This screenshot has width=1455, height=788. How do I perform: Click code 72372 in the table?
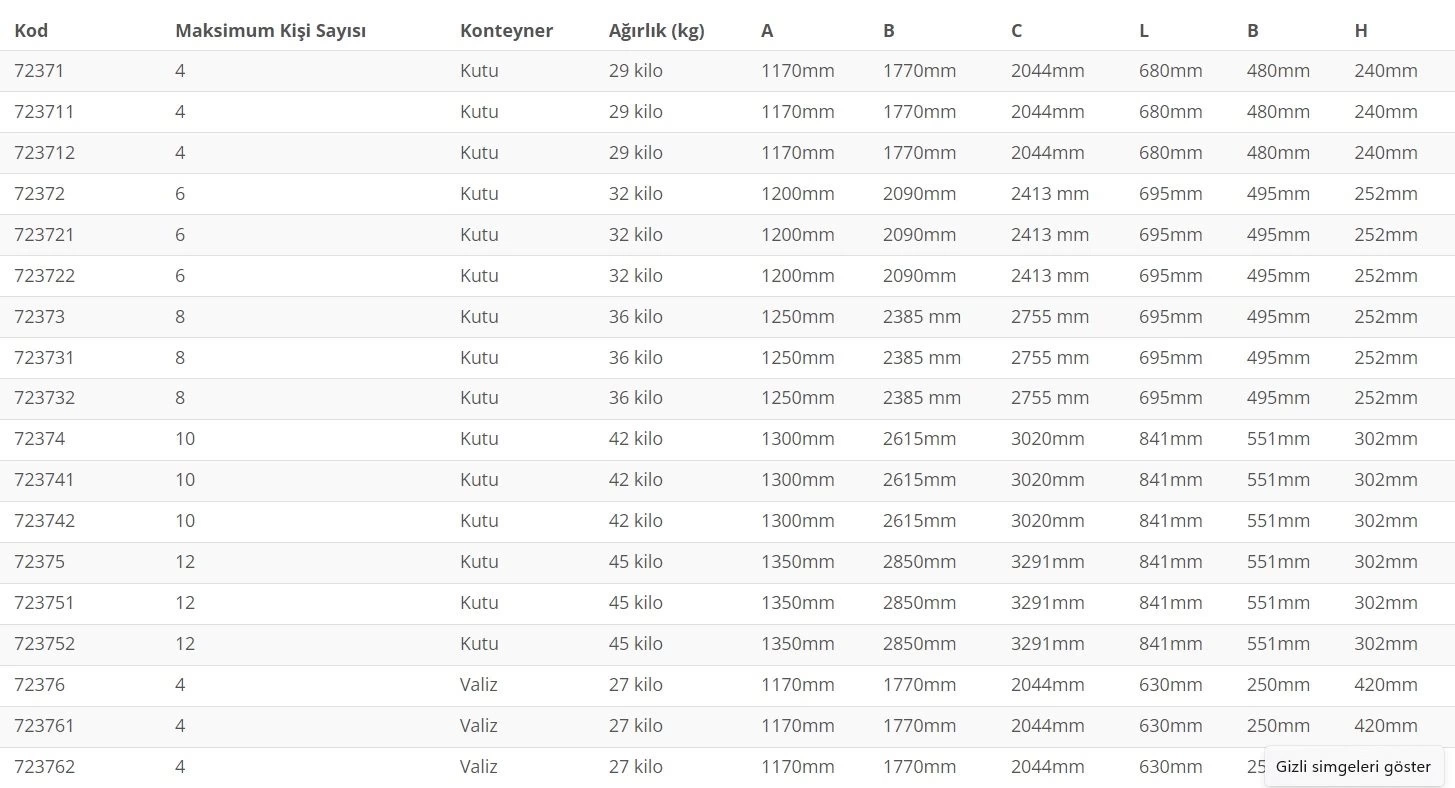[39, 194]
